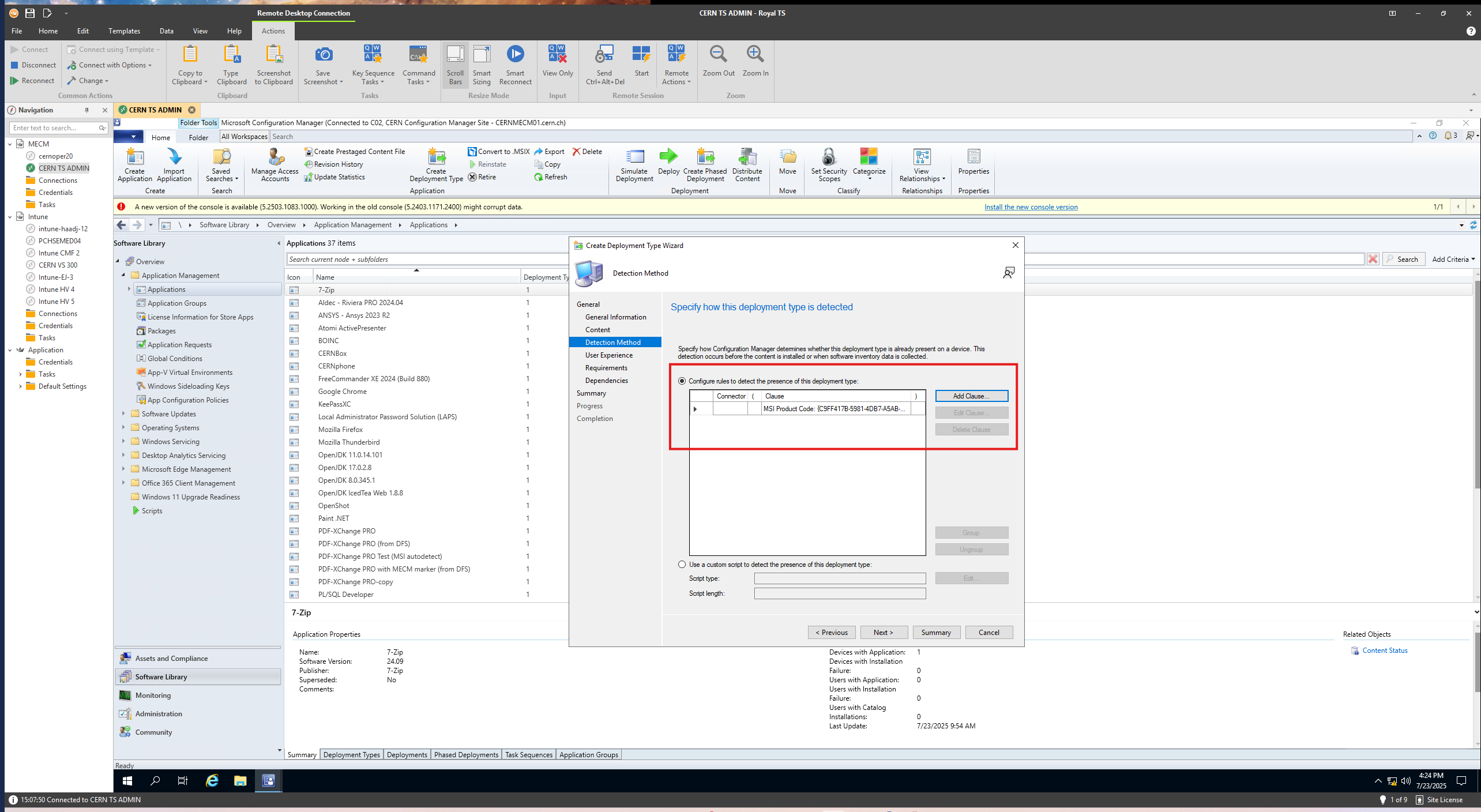Select the MSI Product Code clause row
Viewport: 1481px width, 812px height.
[x=807, y=409]
